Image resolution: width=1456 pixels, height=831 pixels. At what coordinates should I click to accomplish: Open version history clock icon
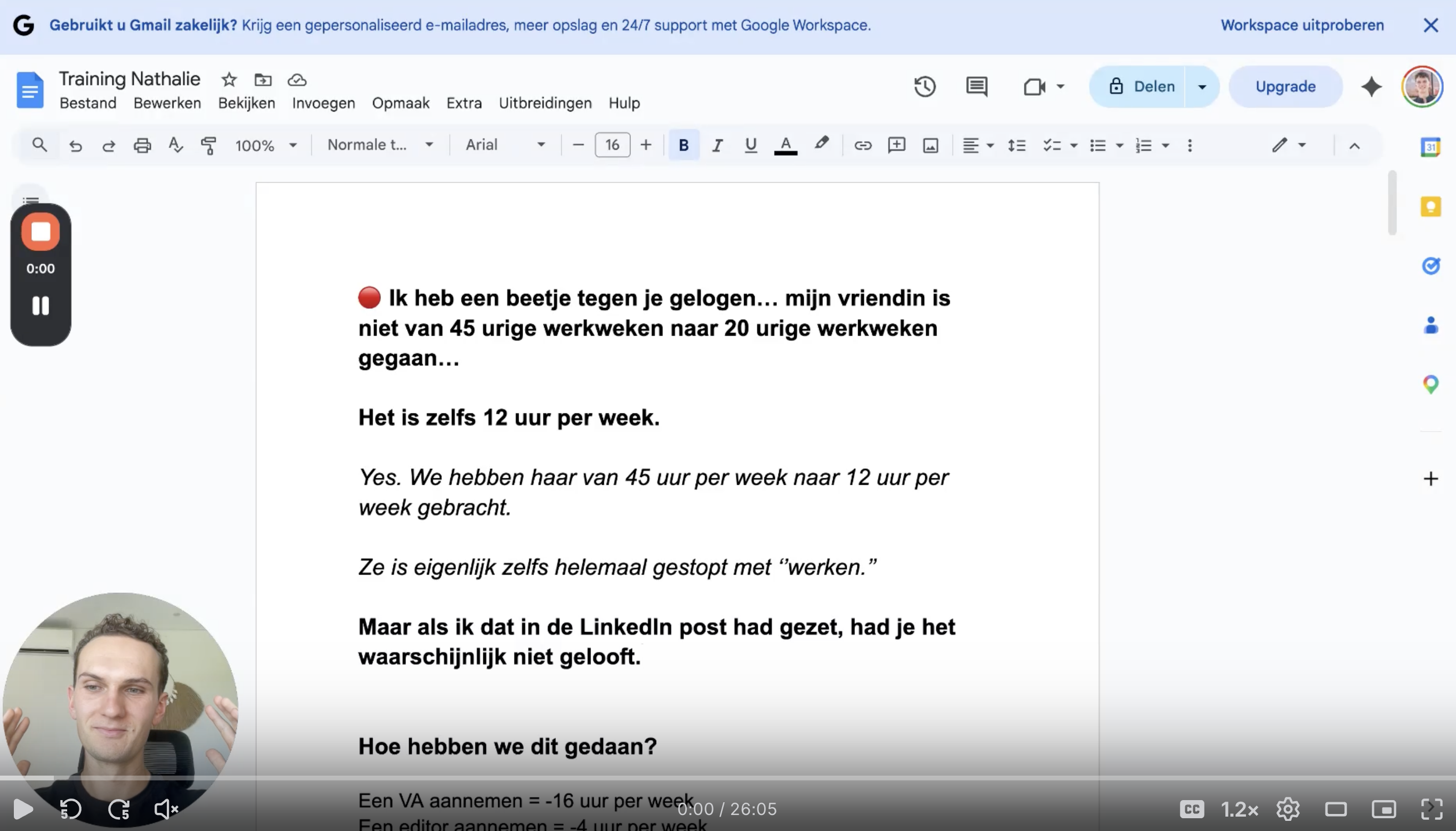click(x=925, y=87)
